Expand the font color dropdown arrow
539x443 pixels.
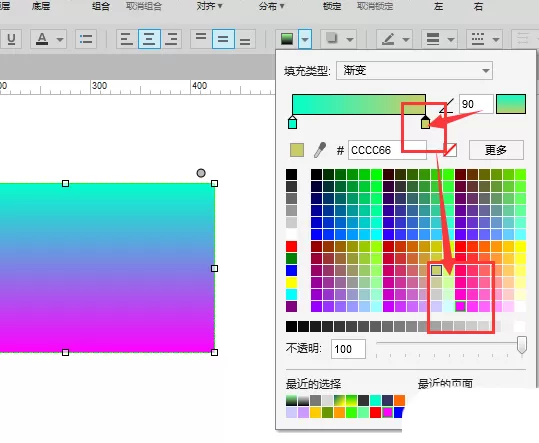pos(60,39)
